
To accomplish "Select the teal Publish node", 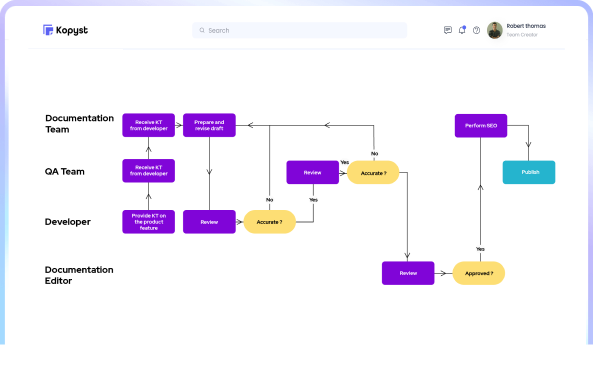I will (529, 172).
